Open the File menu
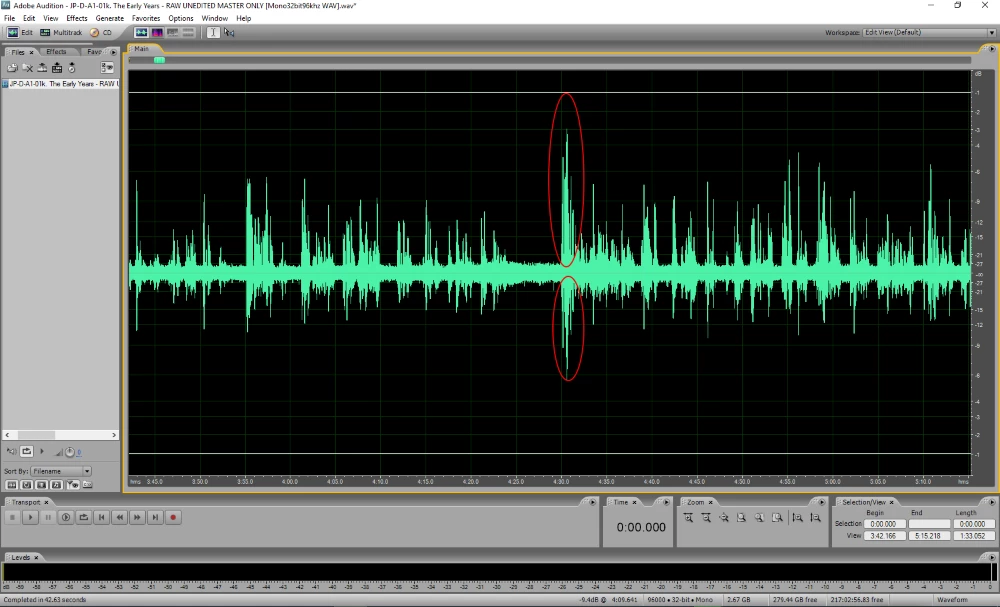The image size is (1000, 607). tap(10, 18)
